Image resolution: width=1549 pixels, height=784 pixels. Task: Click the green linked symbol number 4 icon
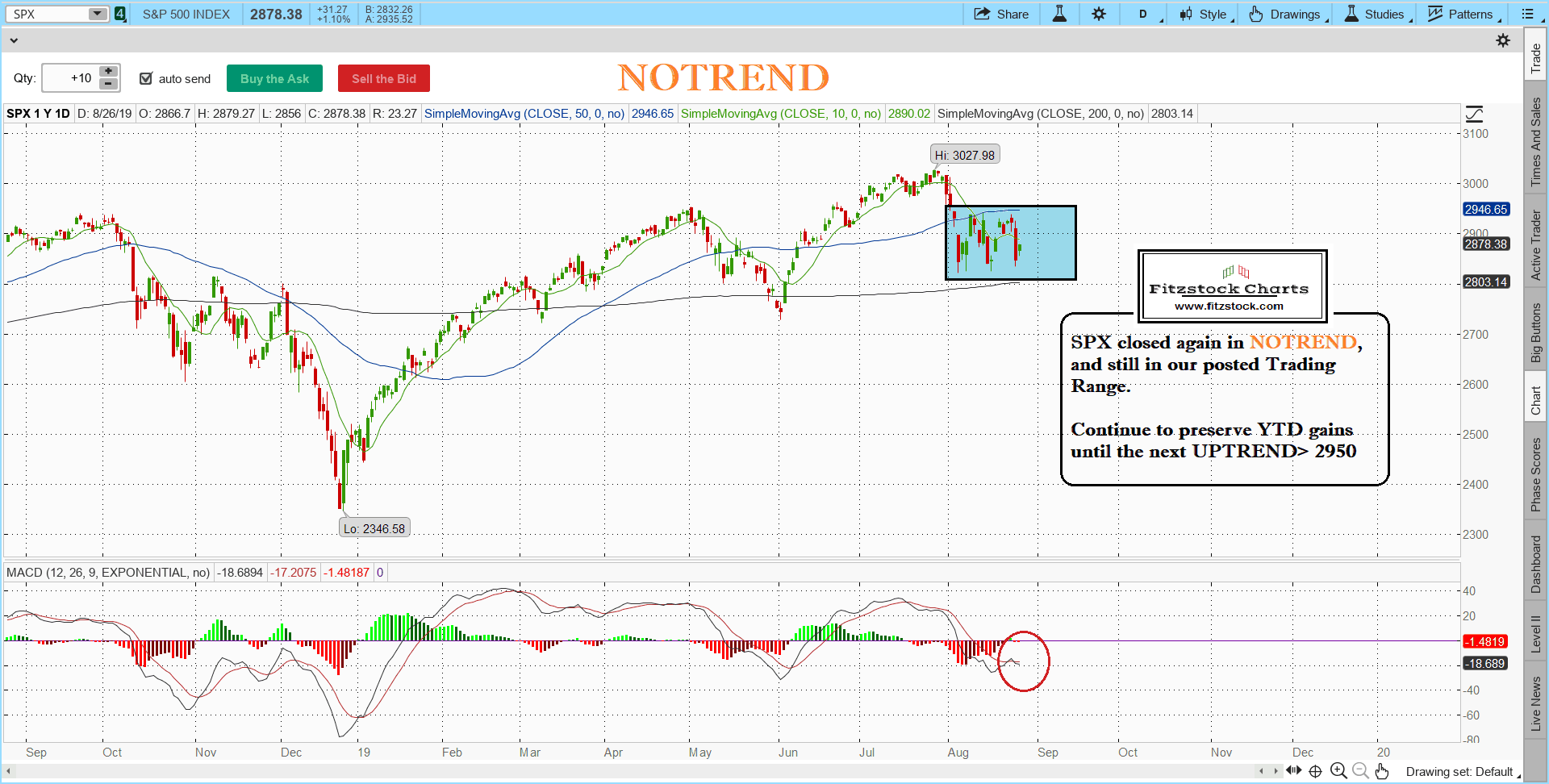[120, 14]
